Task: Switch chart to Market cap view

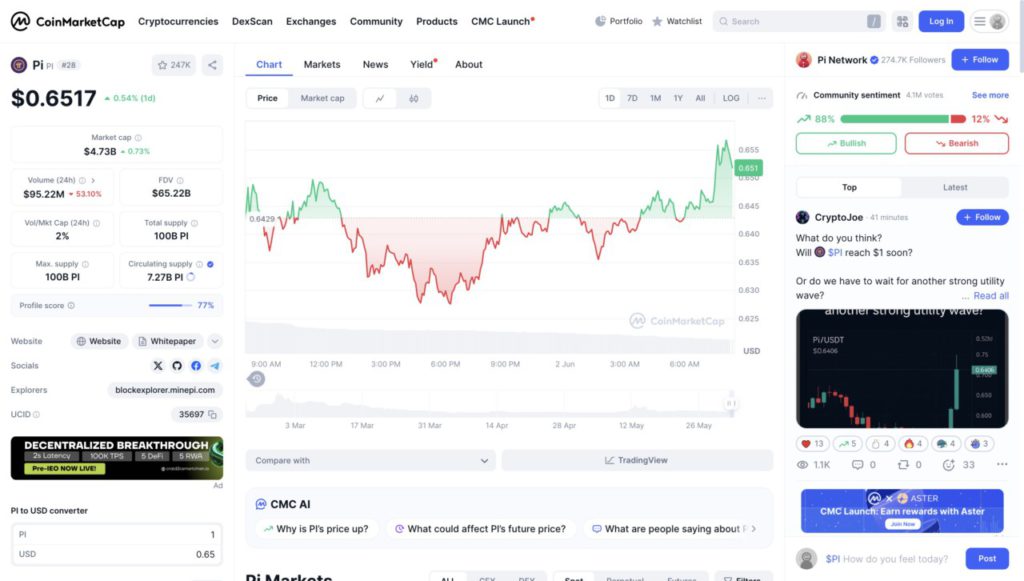Action: 322,98
